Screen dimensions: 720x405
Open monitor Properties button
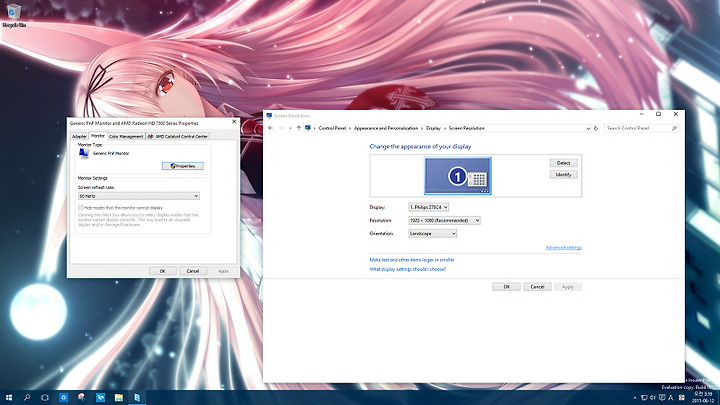point(183,166)
